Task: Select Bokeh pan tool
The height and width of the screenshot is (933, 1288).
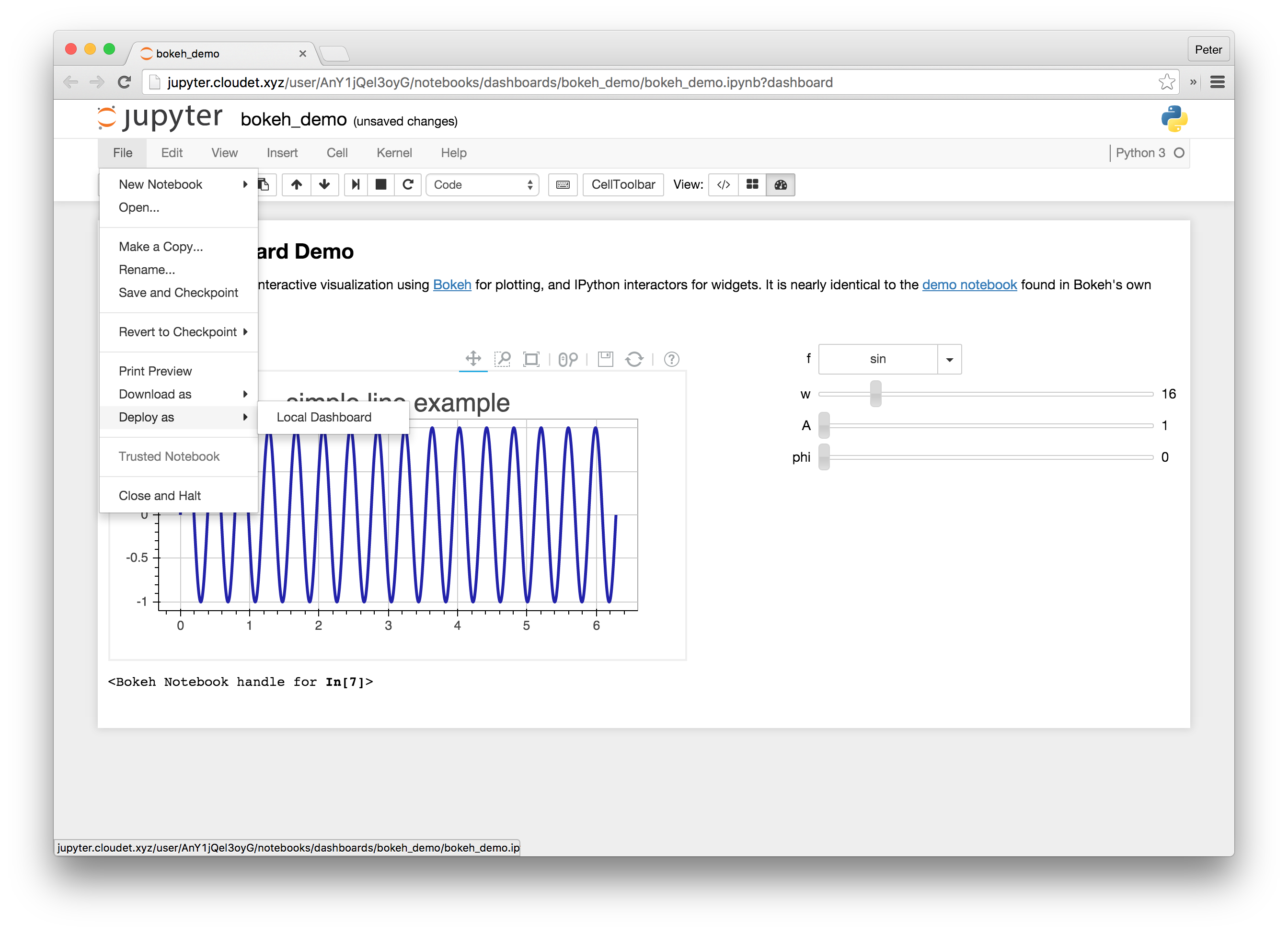Action: point(473,359)
